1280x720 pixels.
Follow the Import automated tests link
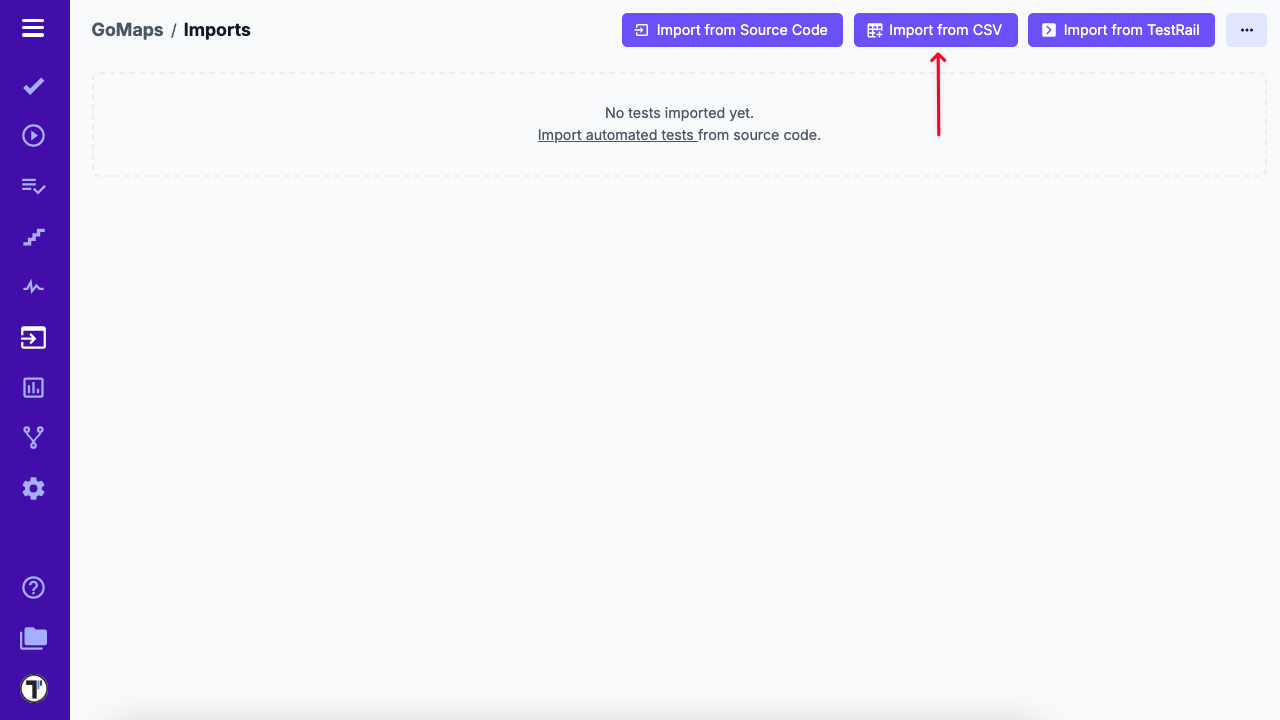(x=616, y=134)
